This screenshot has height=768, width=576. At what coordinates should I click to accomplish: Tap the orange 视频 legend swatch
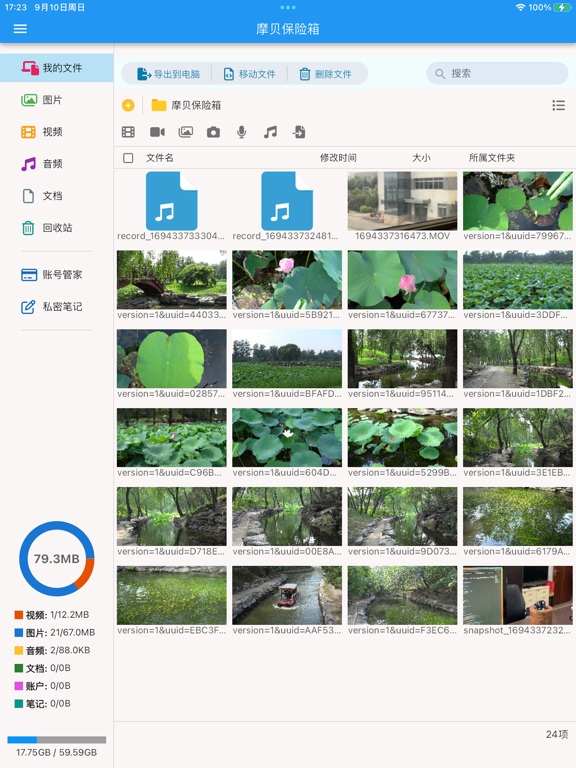pyautogui.click(x=19, y=615)
